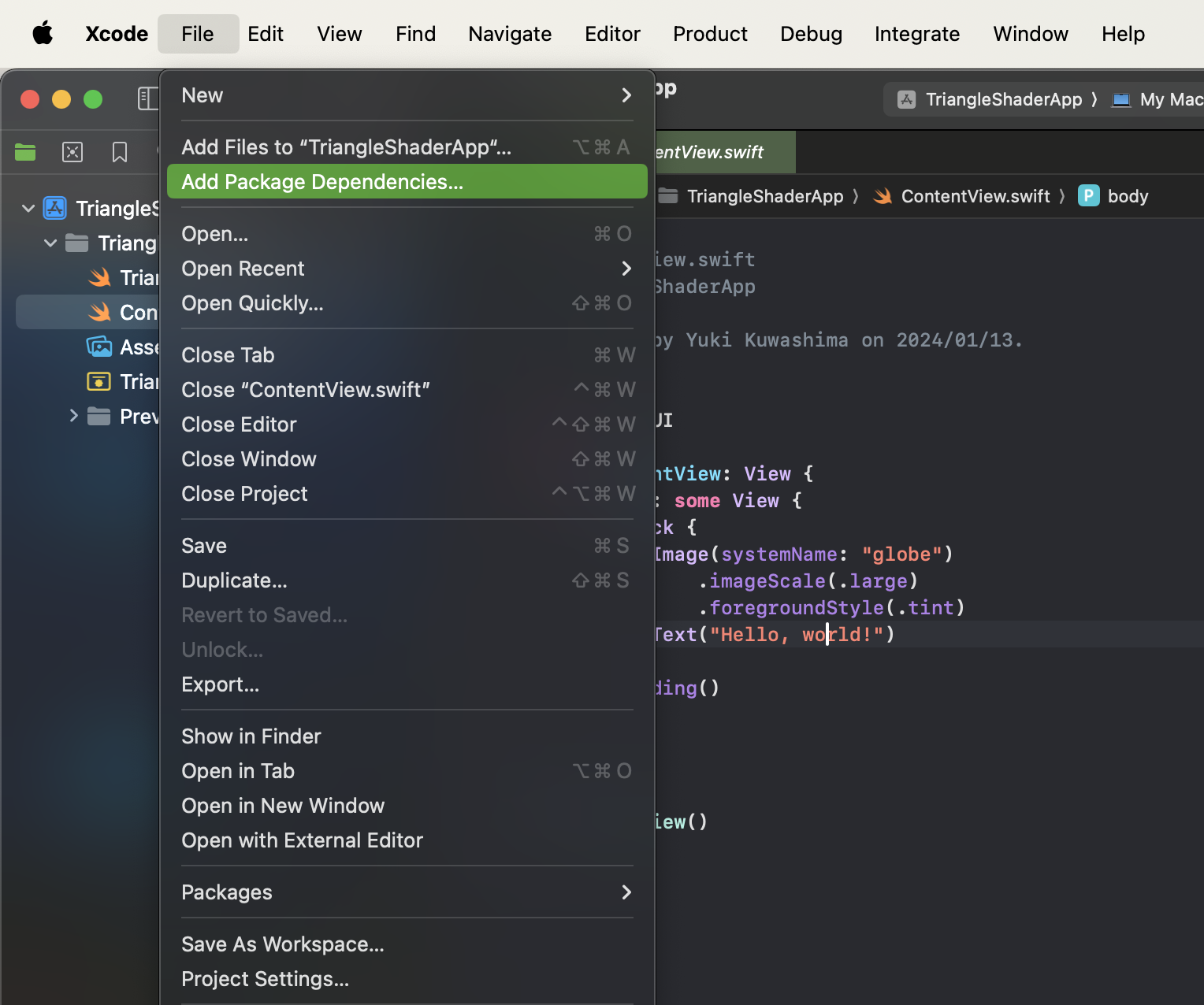Open the Integrate menu
This screenshot has width=1204, height=1005.
tap(917, 34)
